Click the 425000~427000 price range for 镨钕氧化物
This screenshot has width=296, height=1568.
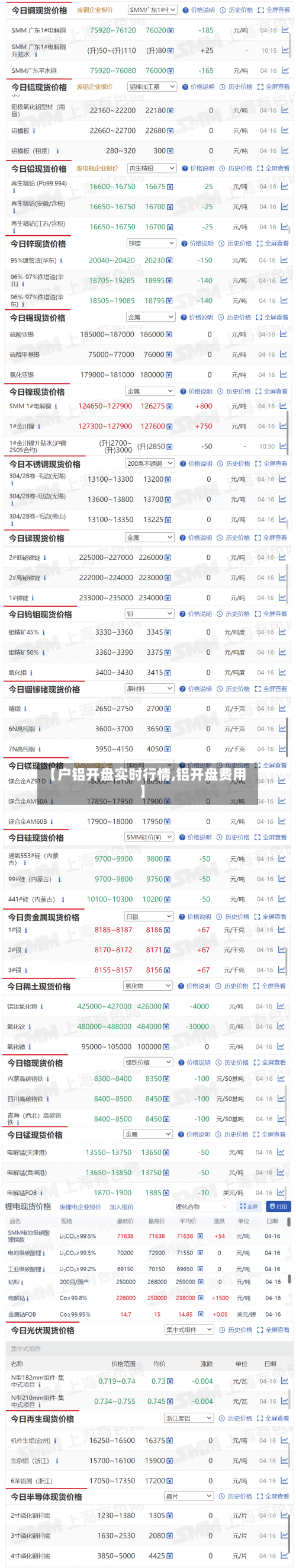104,1007
